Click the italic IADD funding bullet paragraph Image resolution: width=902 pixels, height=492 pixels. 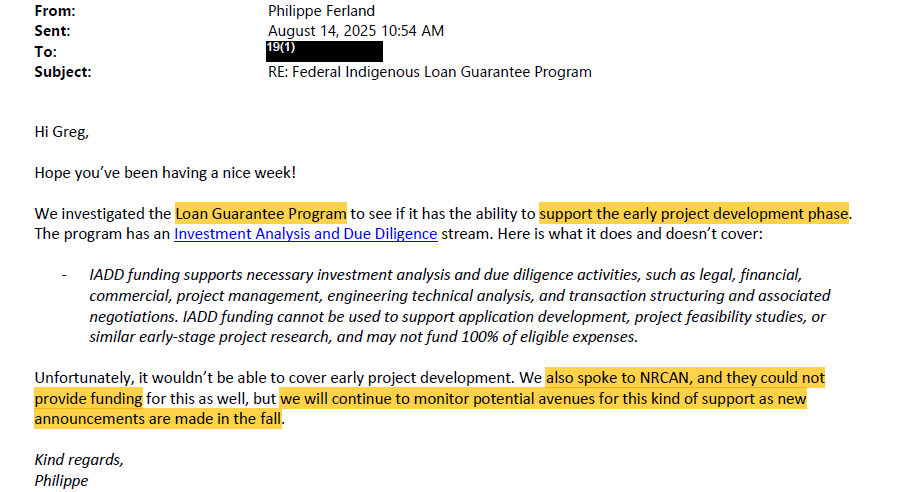point(460,306)
